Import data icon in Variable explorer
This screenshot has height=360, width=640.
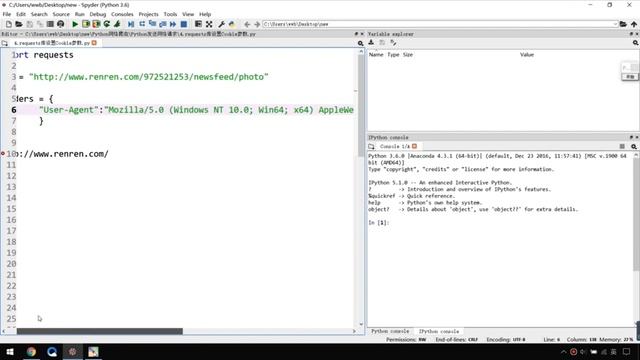[371, 42]
